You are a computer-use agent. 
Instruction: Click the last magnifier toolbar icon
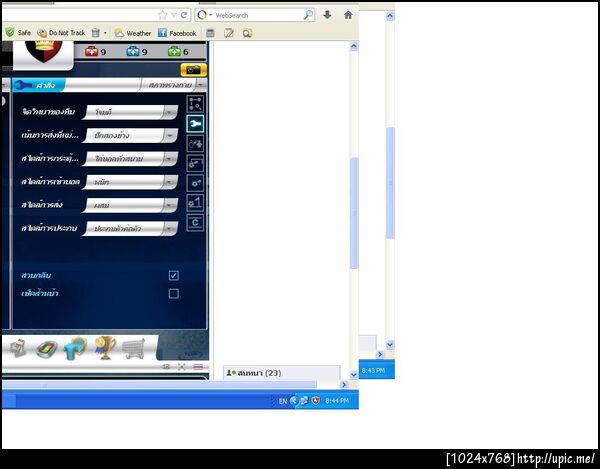point(247,33)
